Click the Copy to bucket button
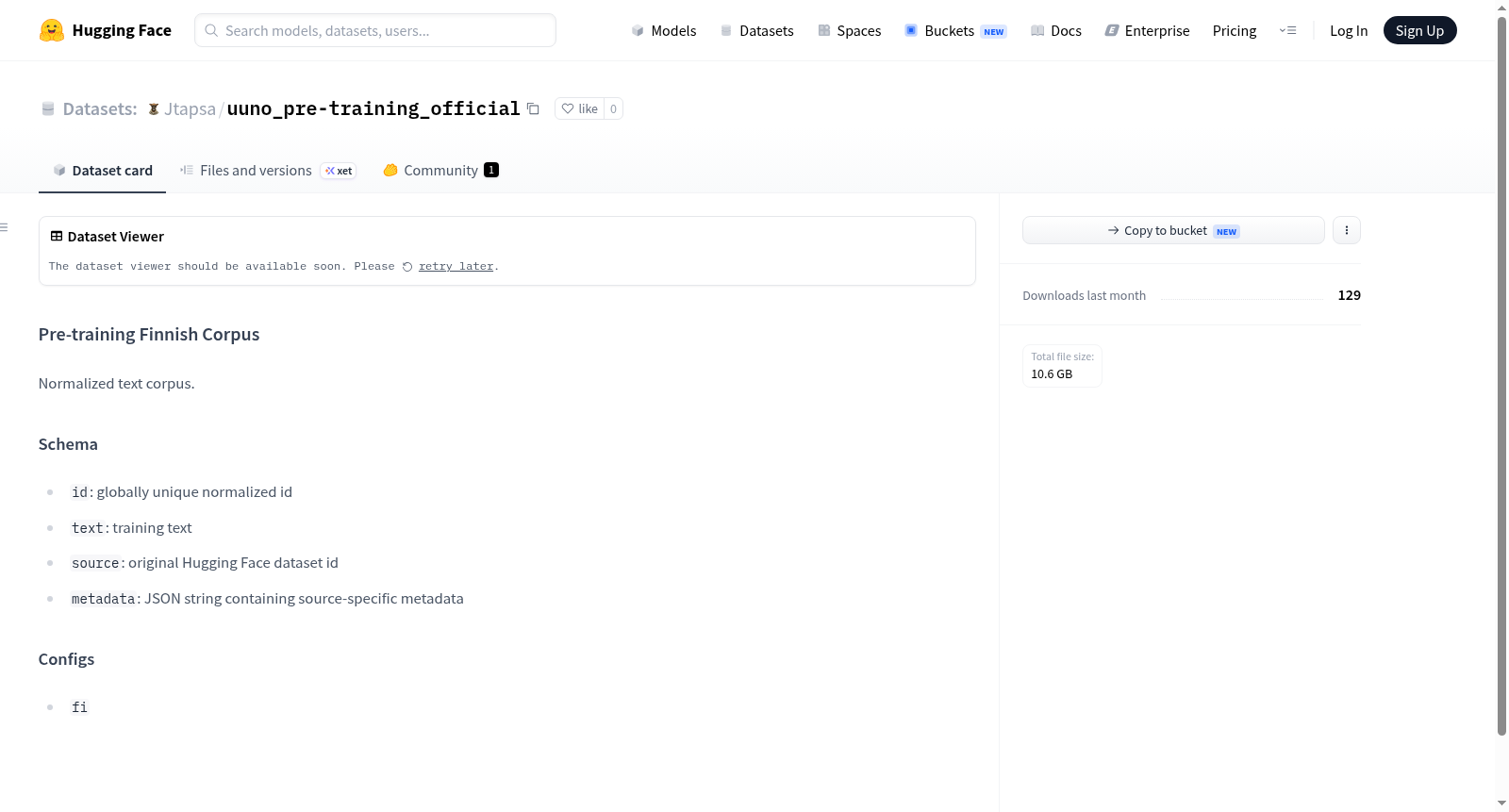 (x=1173, y=230)
